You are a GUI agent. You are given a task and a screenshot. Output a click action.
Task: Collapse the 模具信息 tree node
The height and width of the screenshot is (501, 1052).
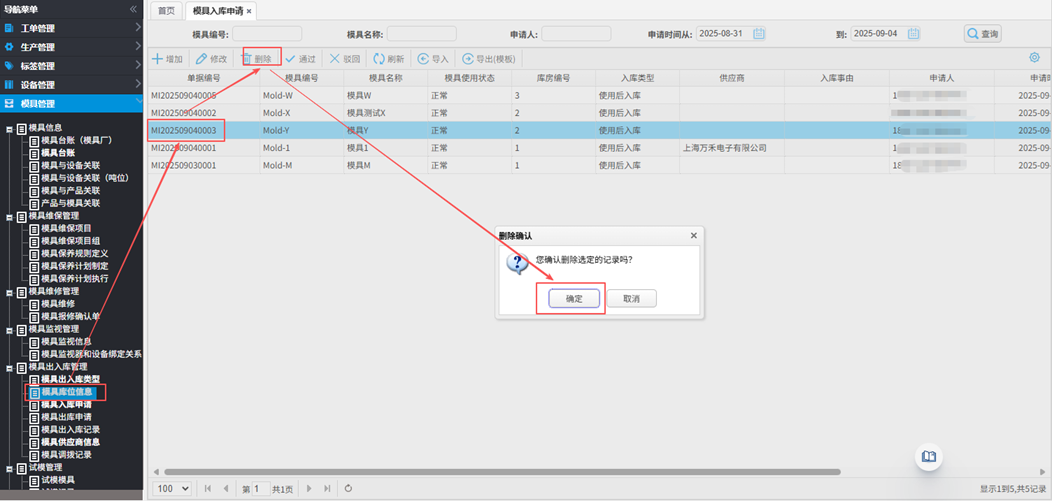(10, 128)
